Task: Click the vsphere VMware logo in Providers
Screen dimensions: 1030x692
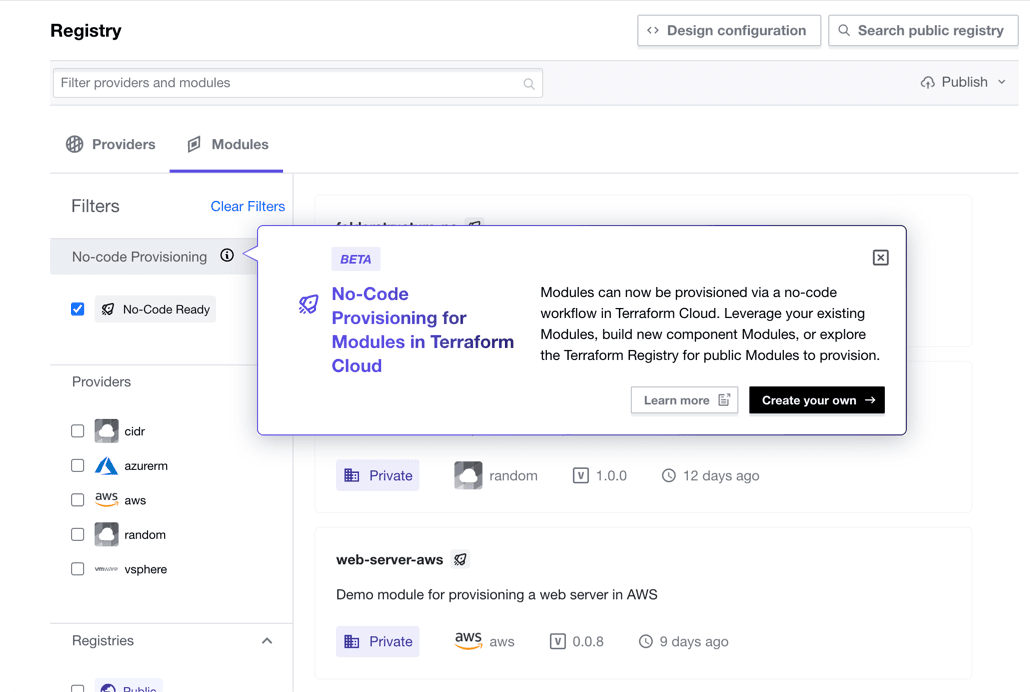Action: [x=106, y=569]
